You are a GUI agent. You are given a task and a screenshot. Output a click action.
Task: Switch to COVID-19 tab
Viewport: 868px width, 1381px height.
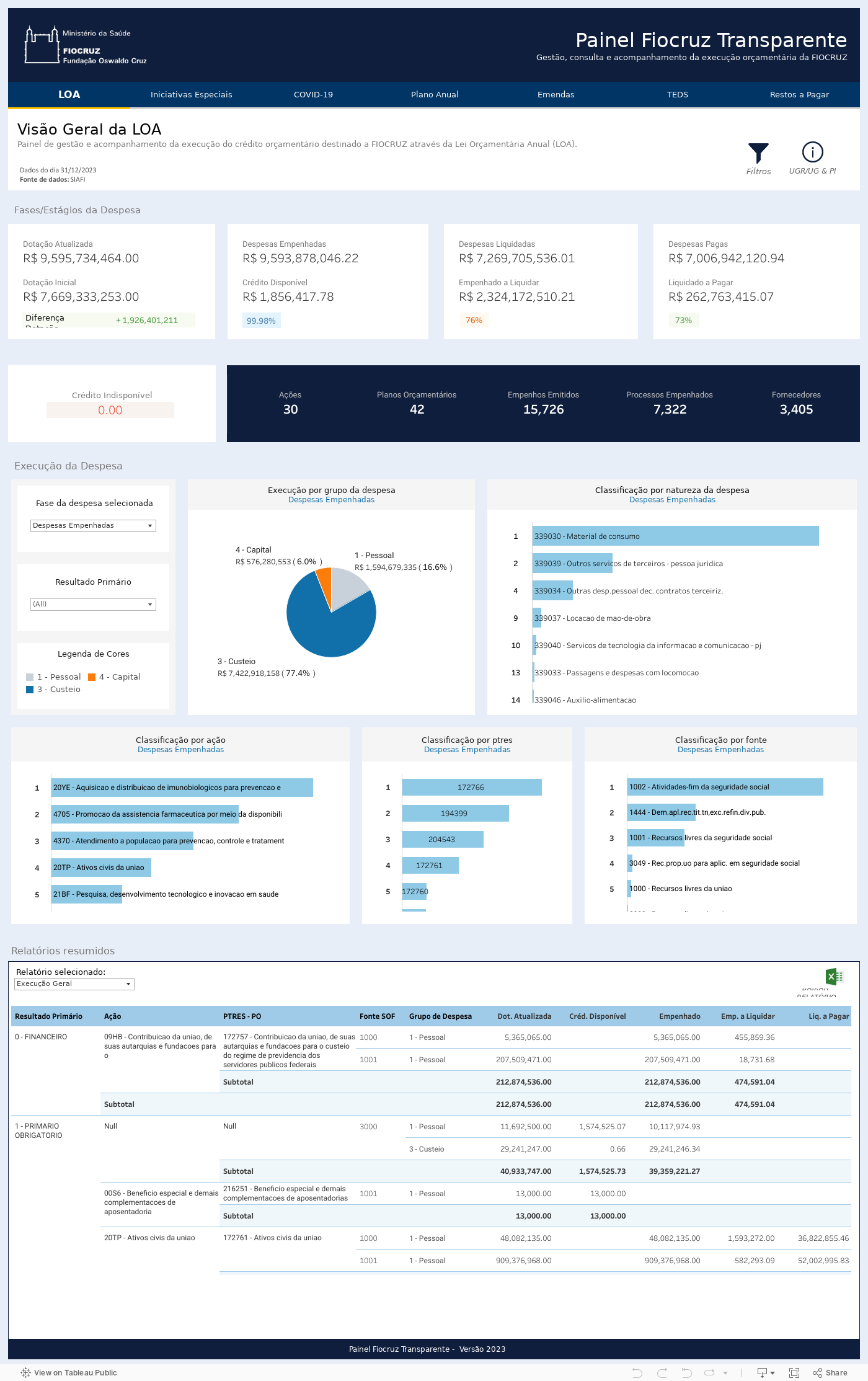tap(313, 94)
